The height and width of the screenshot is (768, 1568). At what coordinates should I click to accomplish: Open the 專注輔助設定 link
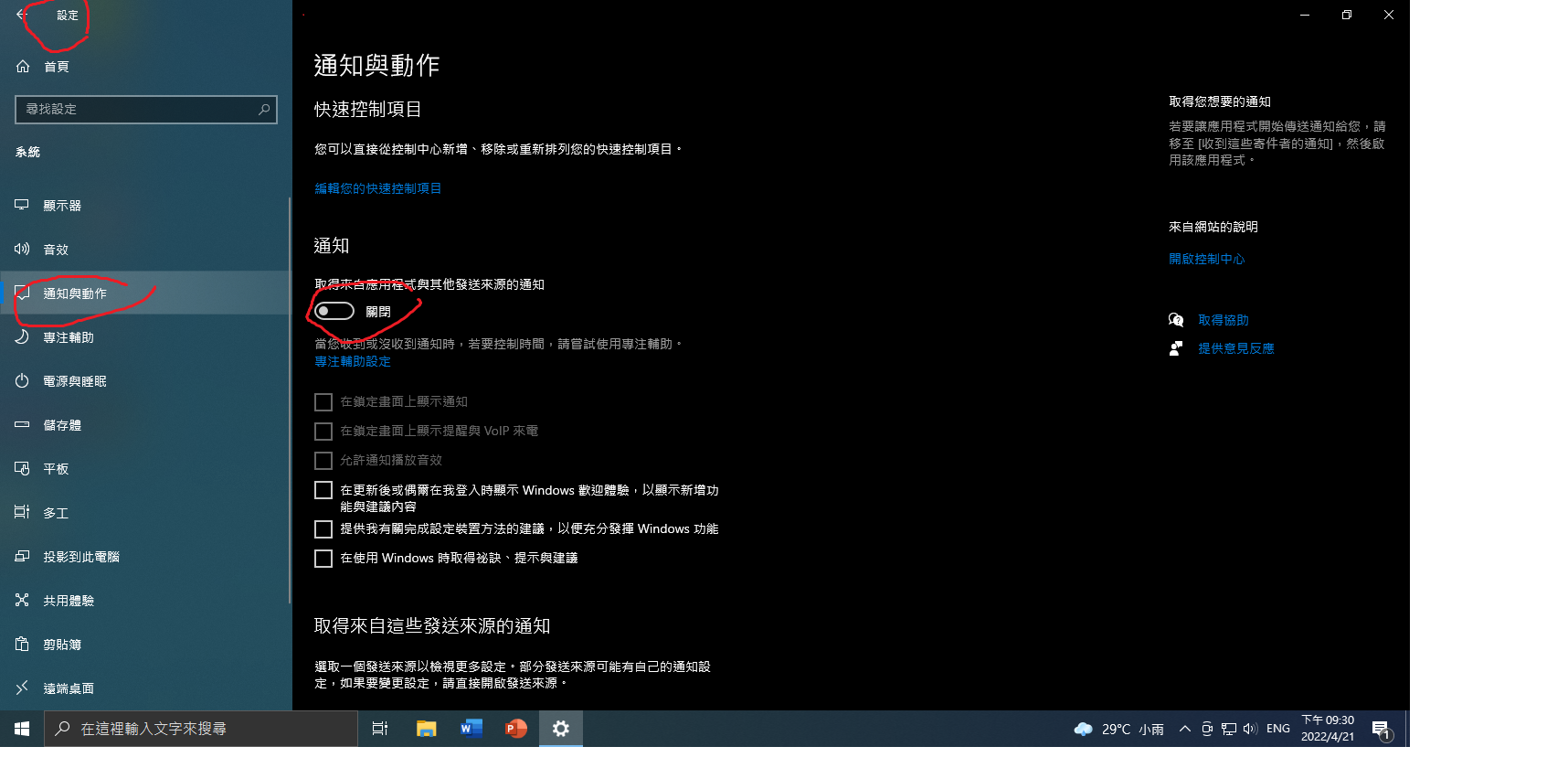click(x=353, y=362)
